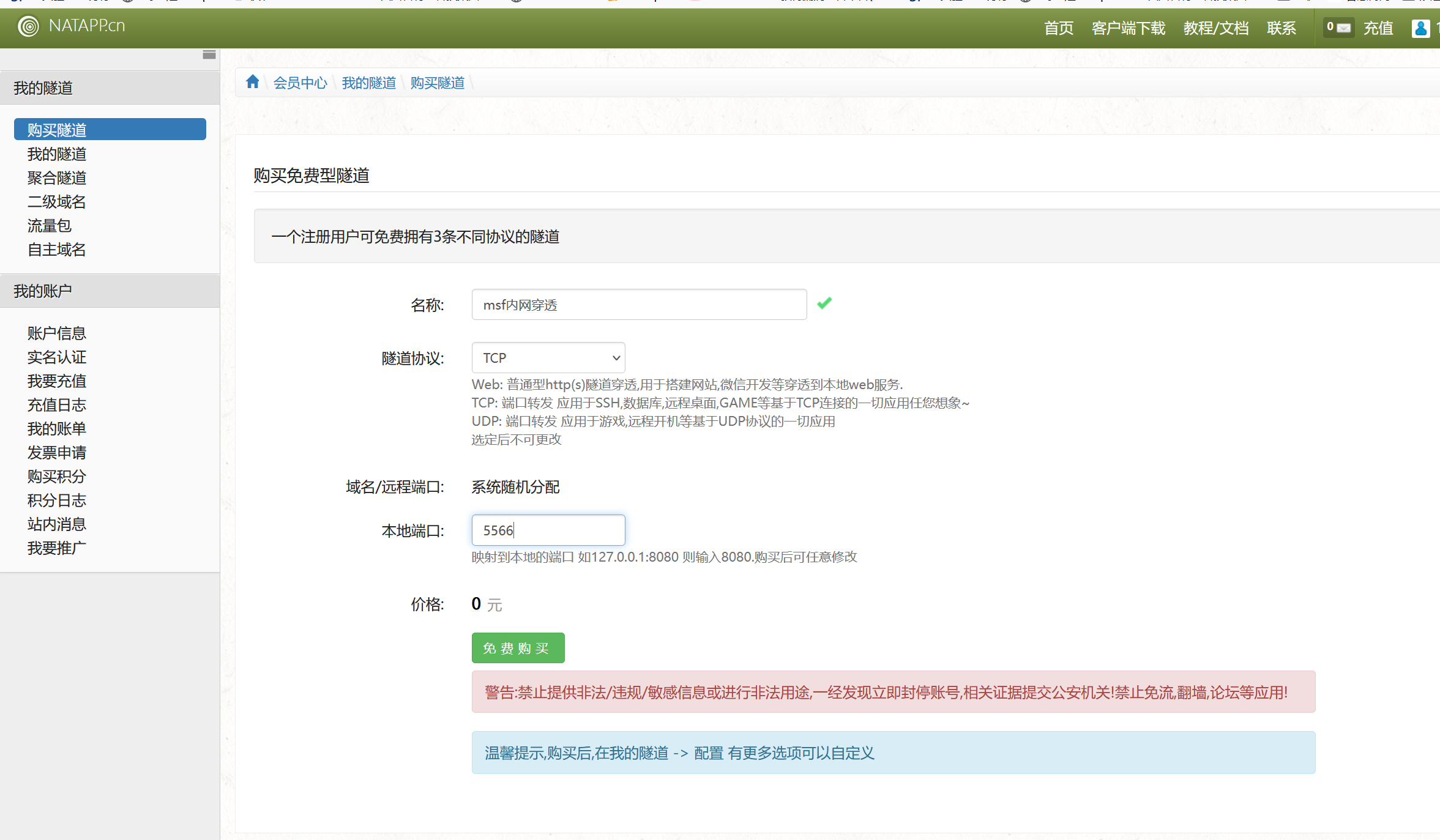1440x840 pixels.
Task: Click the user profile avatar icon
Action: coord(1420,28)
